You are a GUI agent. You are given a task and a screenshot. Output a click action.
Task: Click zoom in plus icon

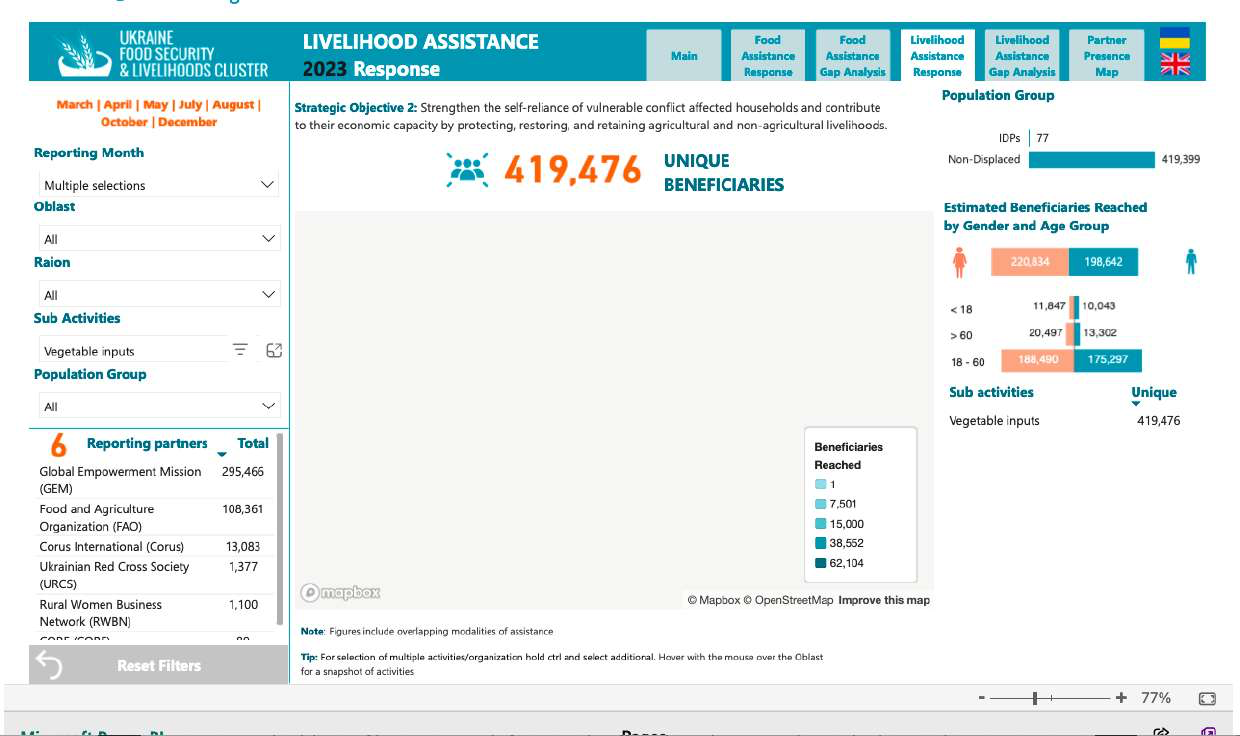point(1121,698)
